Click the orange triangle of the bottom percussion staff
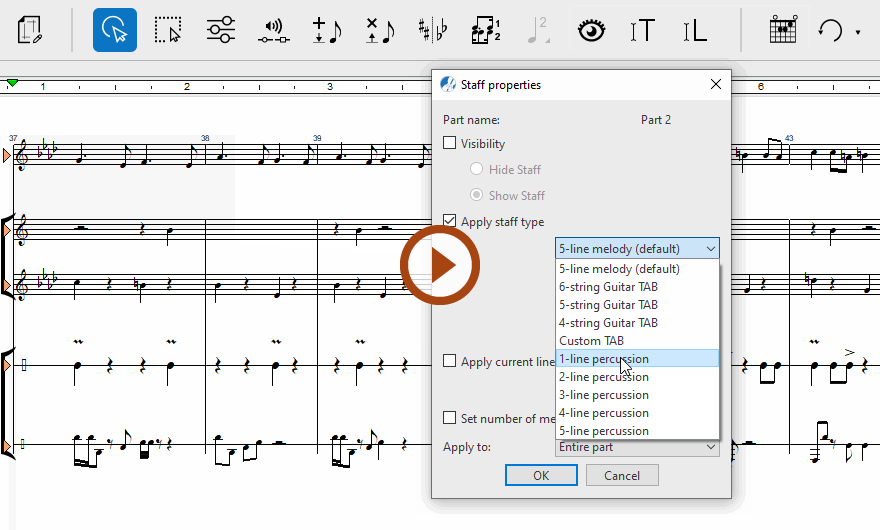The image size is (880, 530). tap(7, 446)
